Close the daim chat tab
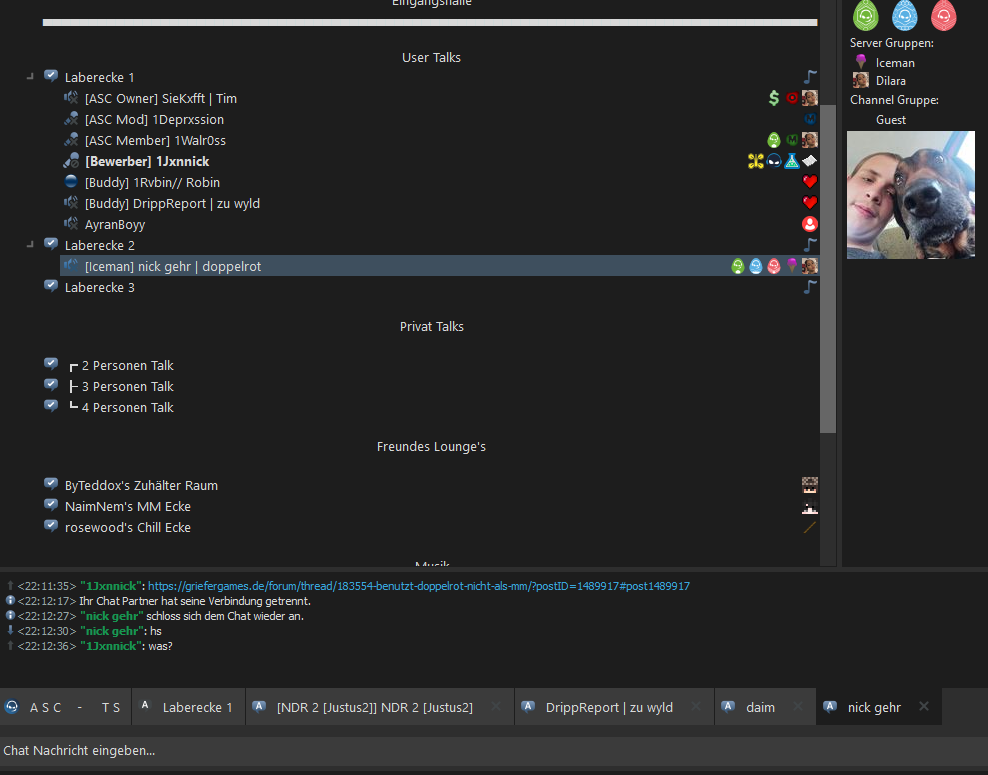 [798, 706]
